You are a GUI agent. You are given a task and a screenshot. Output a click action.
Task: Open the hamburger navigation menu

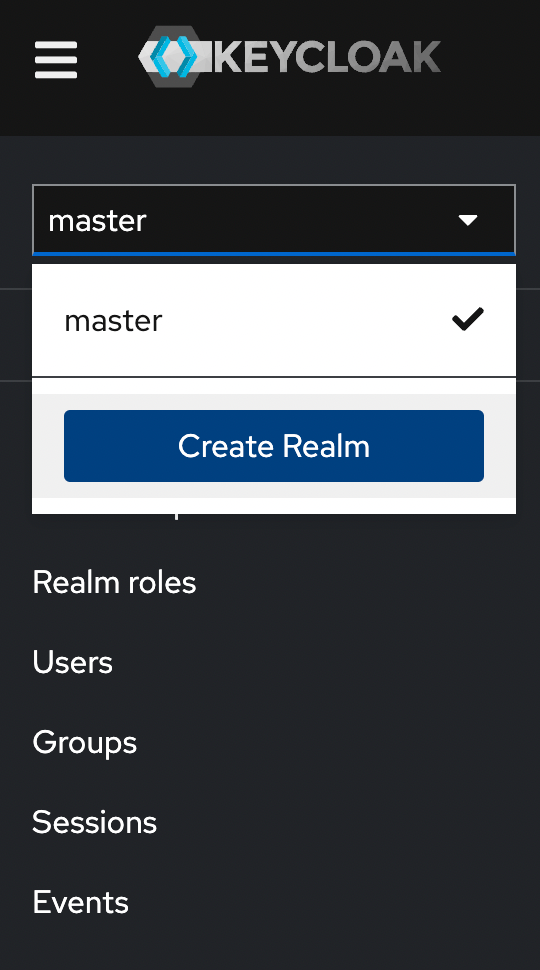pyautogui.click(x=56, y=60)
